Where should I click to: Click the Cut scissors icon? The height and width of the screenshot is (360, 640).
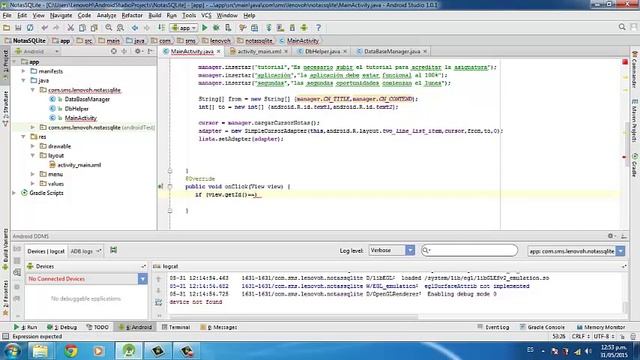pos(70,28)
